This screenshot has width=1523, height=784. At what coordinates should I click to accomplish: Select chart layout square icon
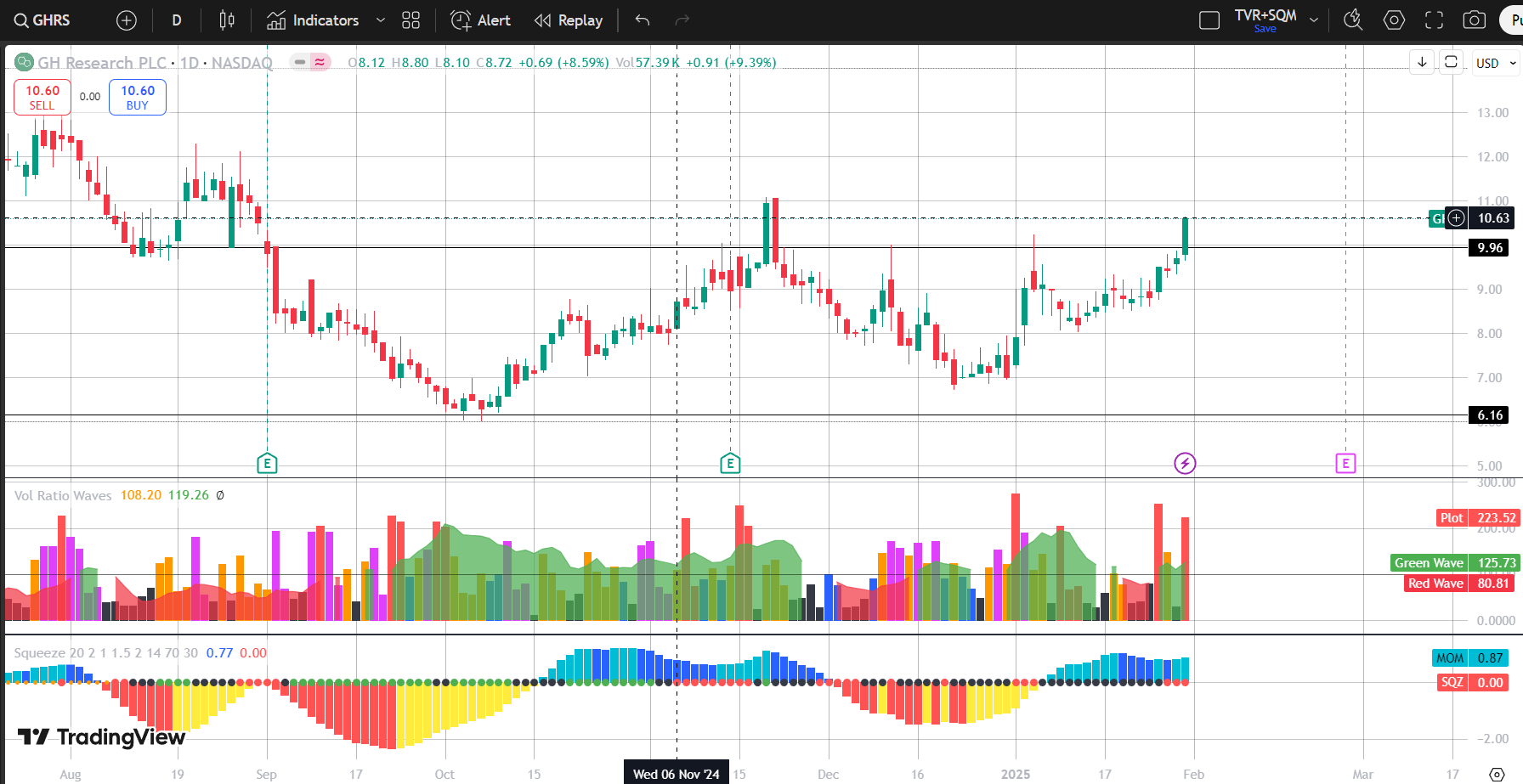1209,20
